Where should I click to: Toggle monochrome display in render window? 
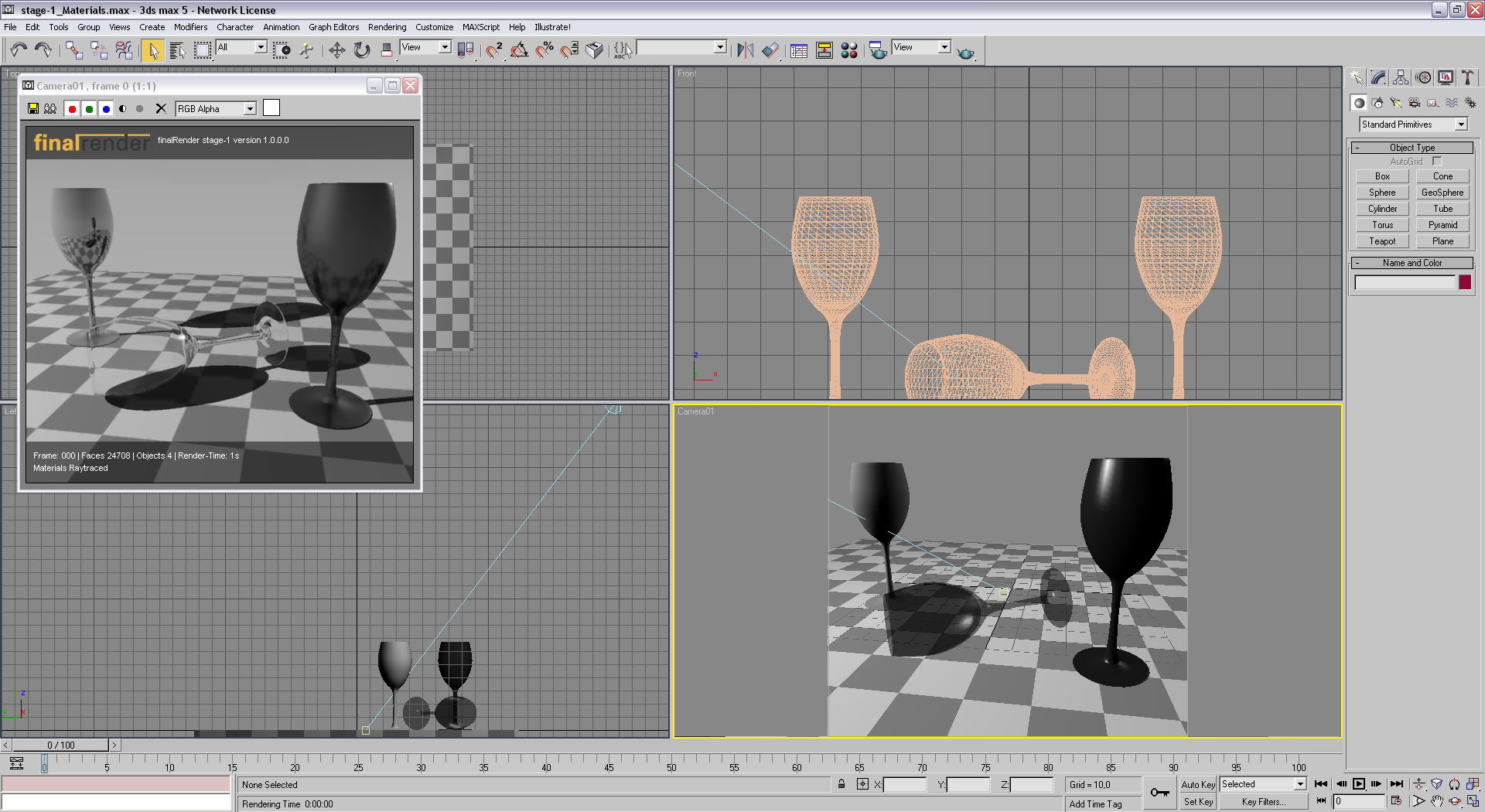click(x=140, y=108)
